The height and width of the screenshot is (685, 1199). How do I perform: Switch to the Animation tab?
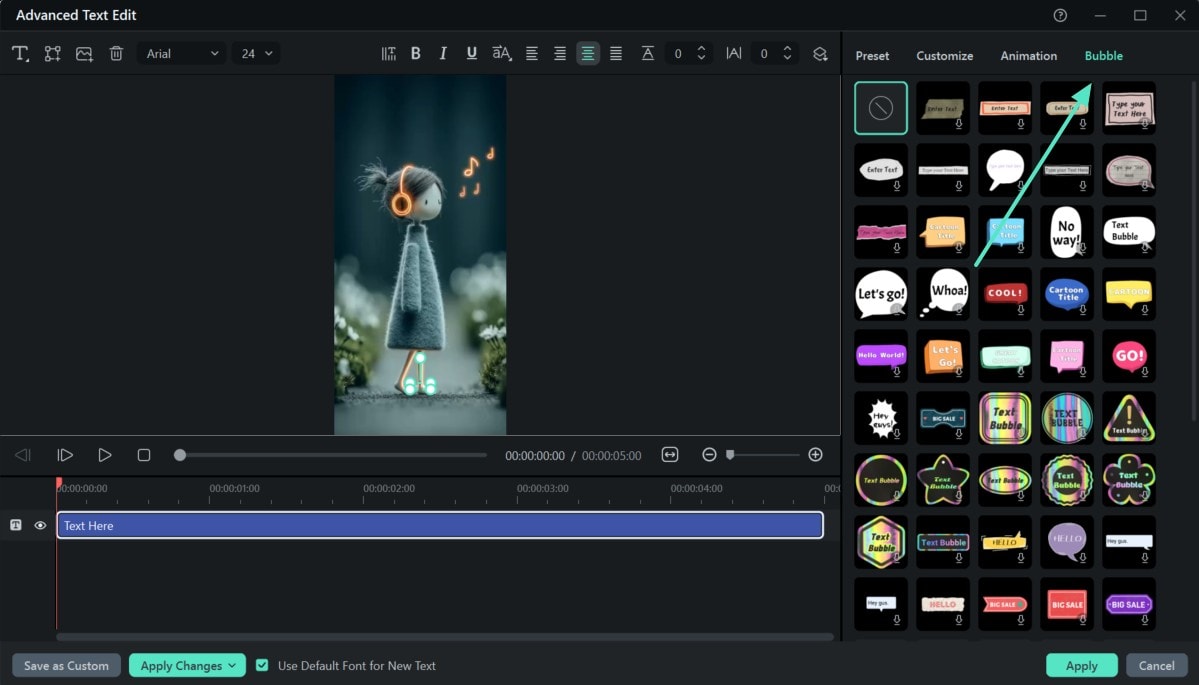pyautogui.click(x=1028, y=56)
